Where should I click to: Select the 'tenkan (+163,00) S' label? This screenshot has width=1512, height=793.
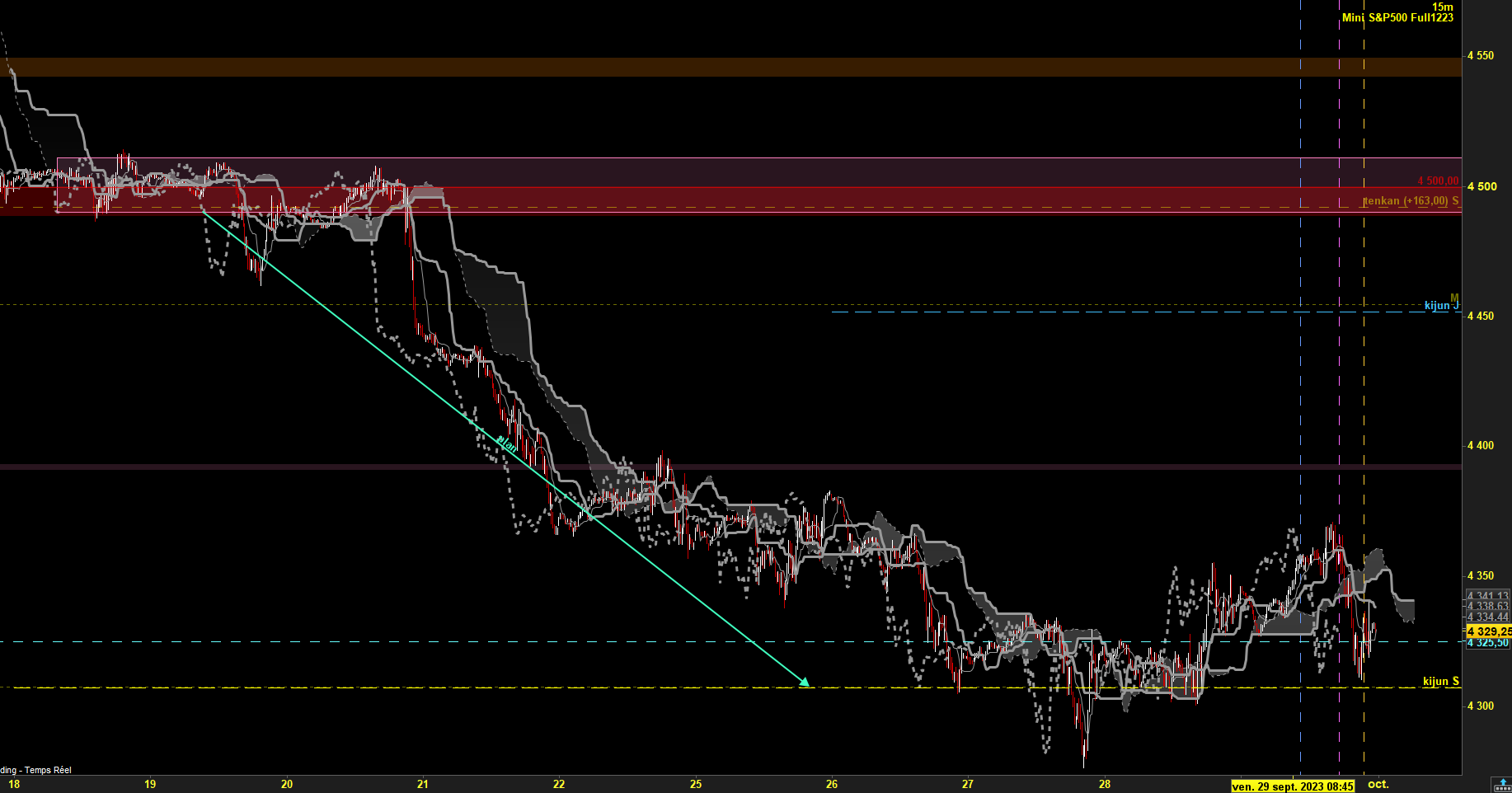pos(1411,201)
